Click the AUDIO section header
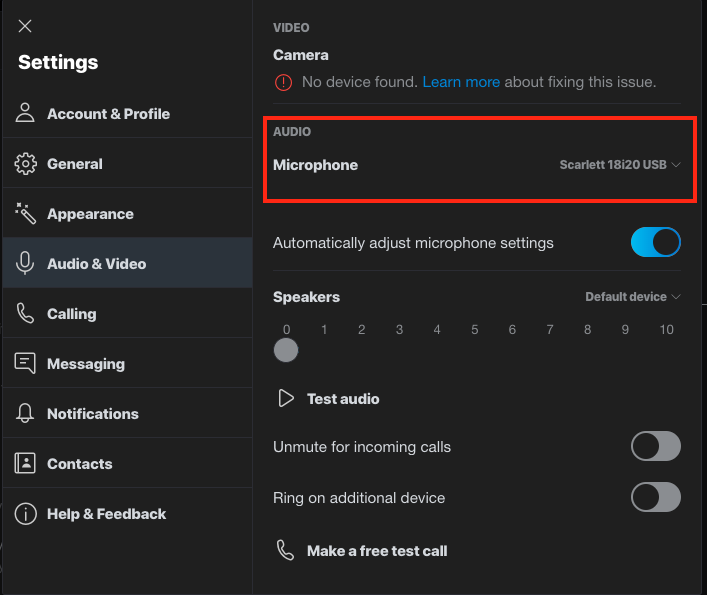The image size is (707, 595). tap(292, 132)
